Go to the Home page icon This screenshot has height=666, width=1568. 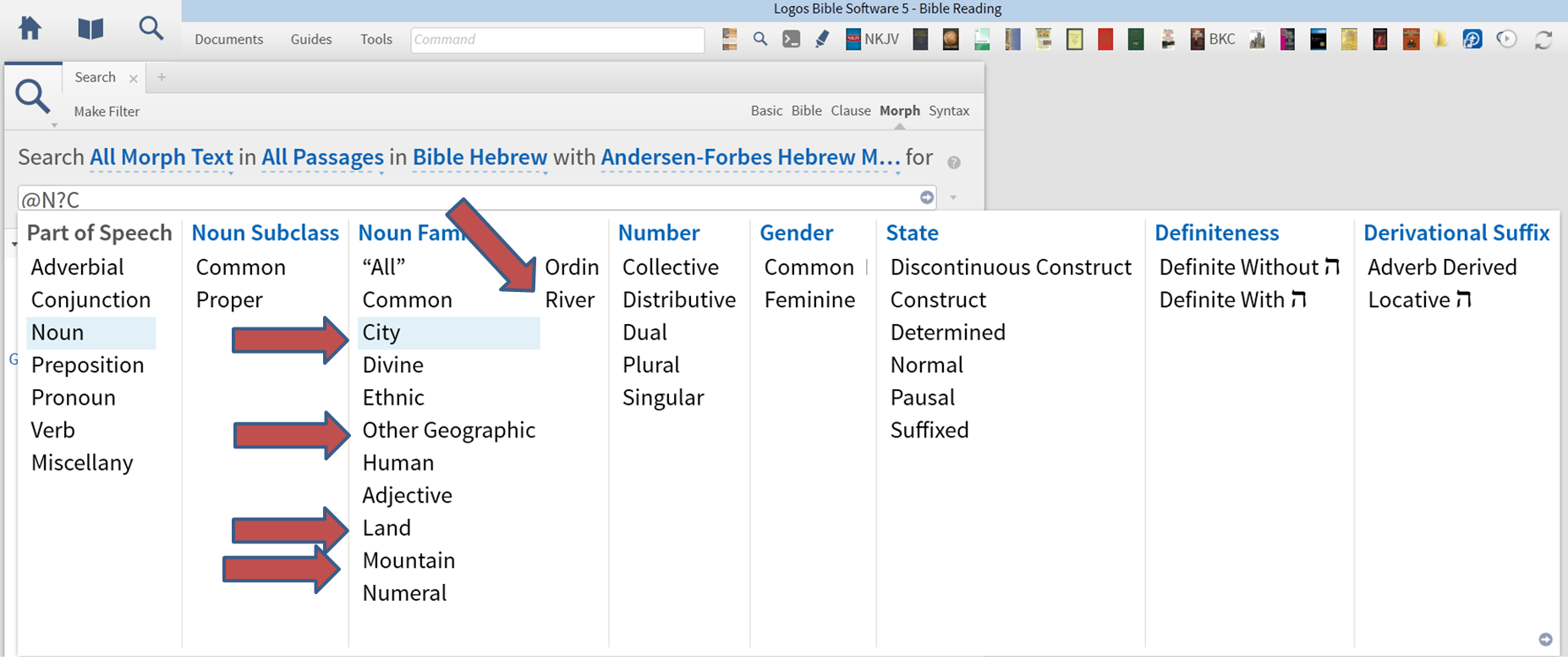[x=30, y=28]
